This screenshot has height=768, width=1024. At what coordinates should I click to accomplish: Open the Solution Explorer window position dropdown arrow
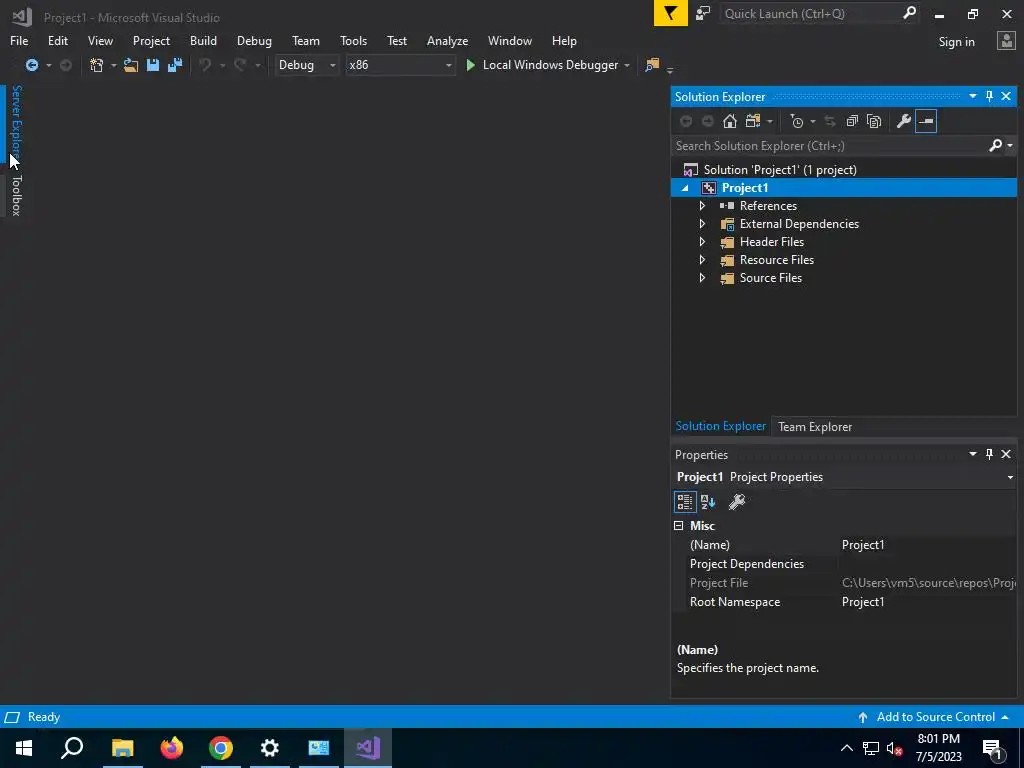pyautogui.click(x=972, y=96)
